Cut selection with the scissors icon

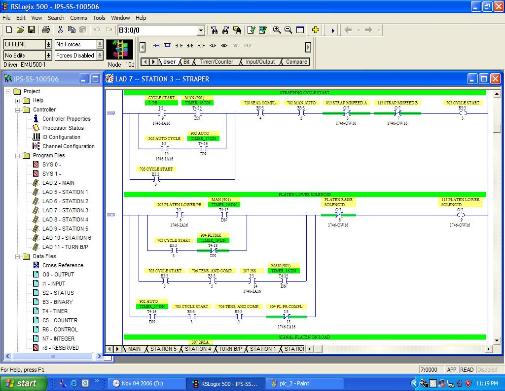[x=60, y=30]
